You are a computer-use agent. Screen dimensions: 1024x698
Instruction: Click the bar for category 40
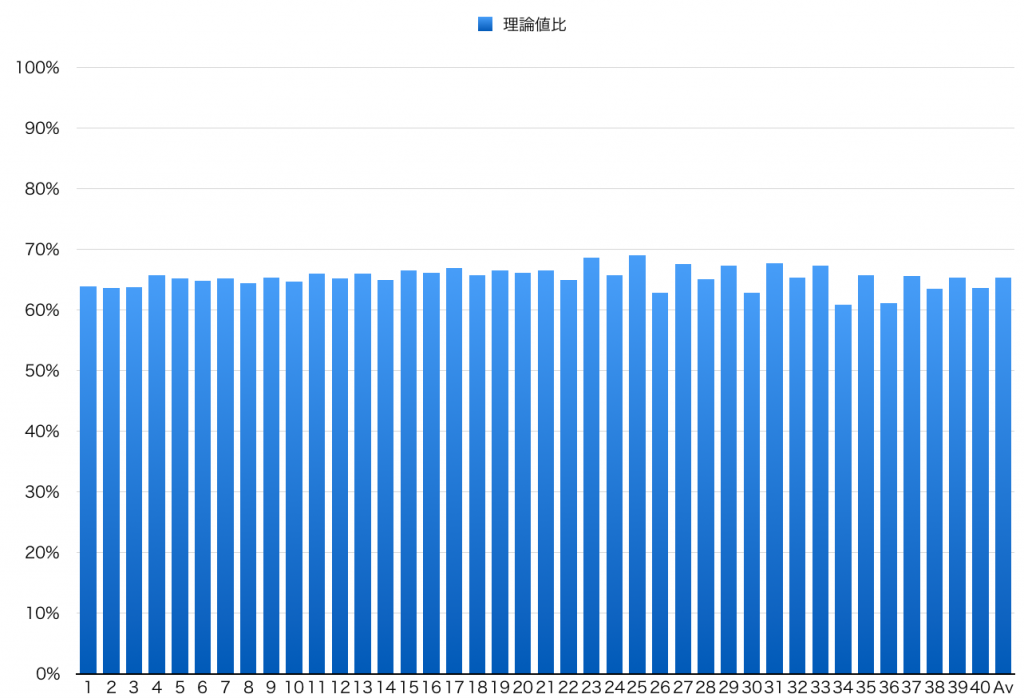[x=980, y=480]
